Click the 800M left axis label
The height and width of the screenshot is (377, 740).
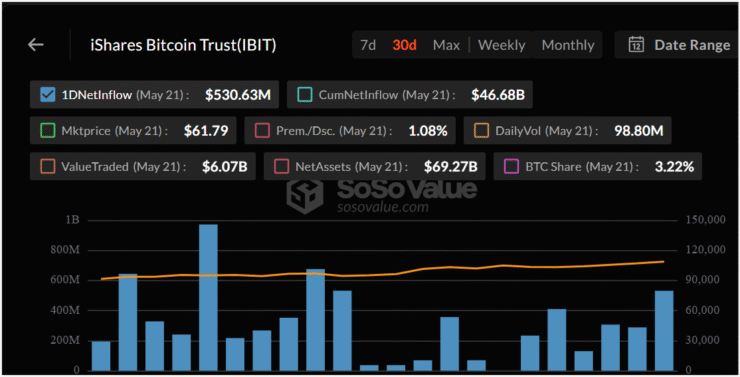(x=65, y=250)
